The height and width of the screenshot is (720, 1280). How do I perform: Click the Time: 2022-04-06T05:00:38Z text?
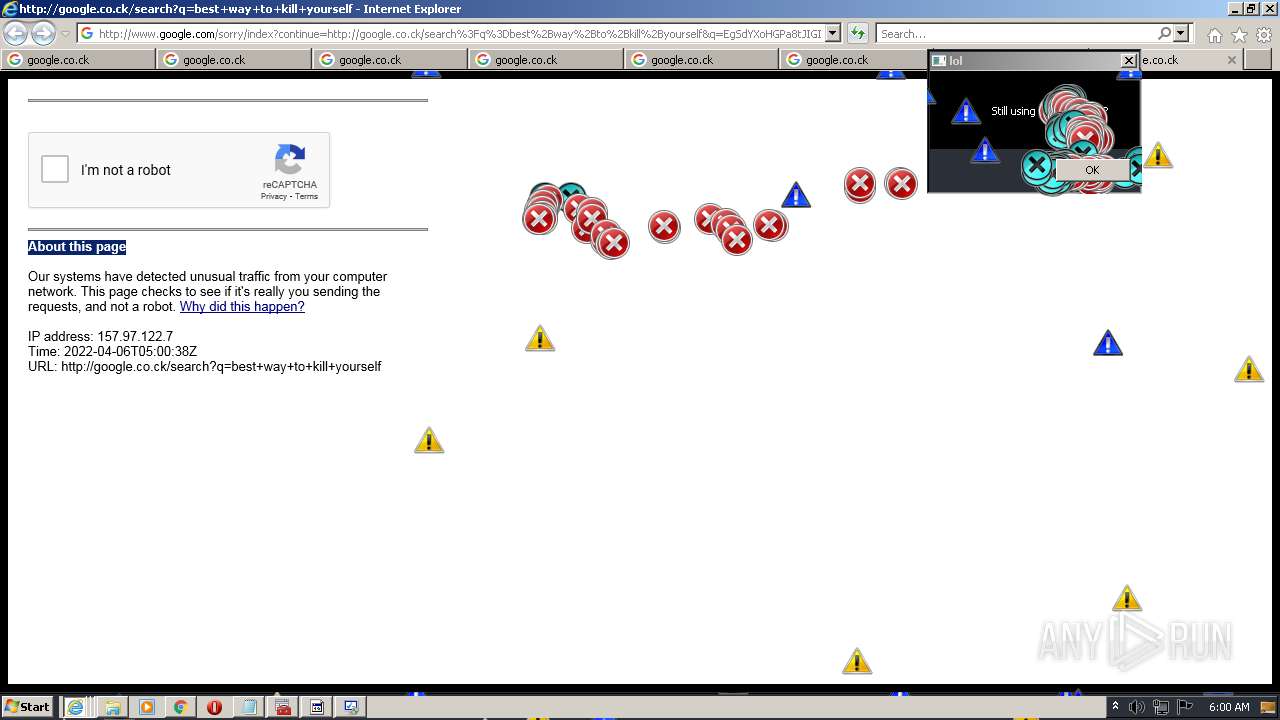[x=112, y=352]
